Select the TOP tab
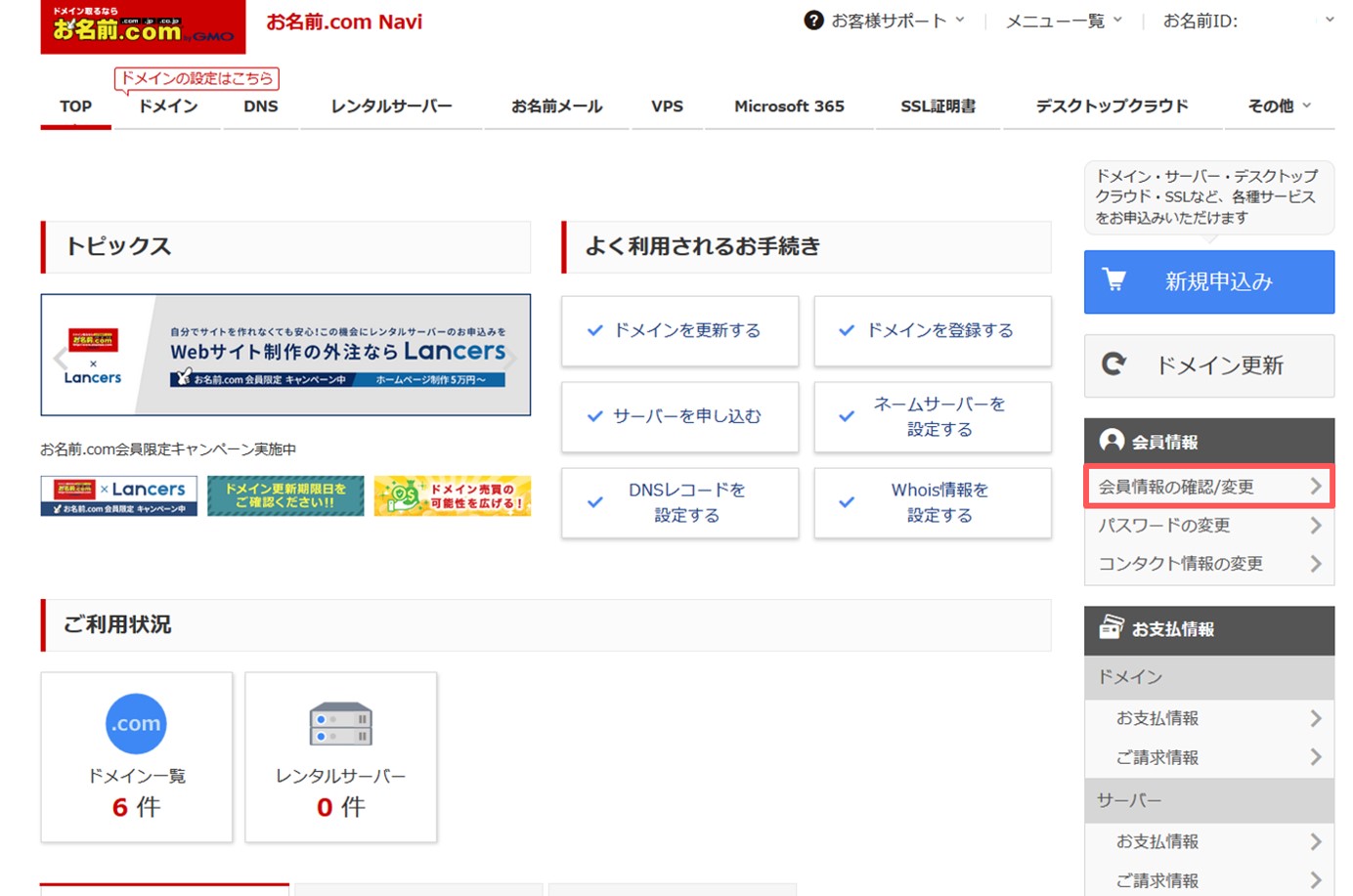The image size is (1353, 896). tap(75, 107)
